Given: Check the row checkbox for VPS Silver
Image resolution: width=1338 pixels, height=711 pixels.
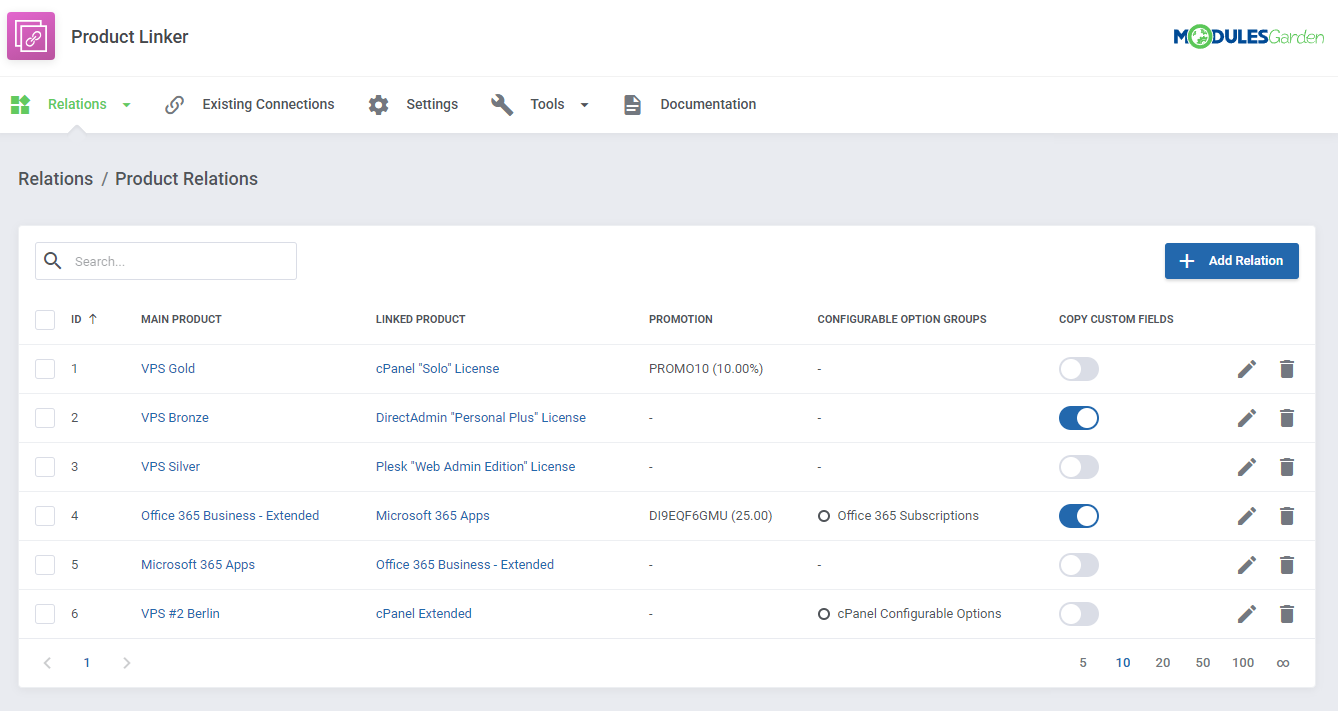Looking at the screenshot, I should 45,467.
